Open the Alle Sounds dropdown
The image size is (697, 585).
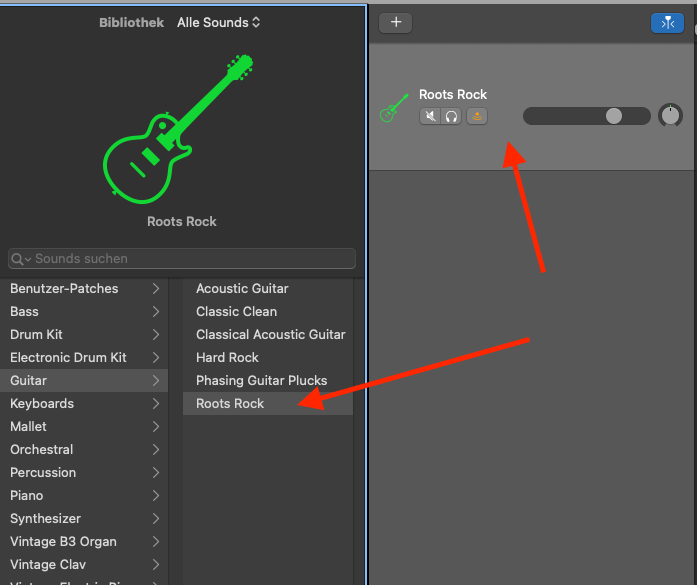tap(218, 22)
